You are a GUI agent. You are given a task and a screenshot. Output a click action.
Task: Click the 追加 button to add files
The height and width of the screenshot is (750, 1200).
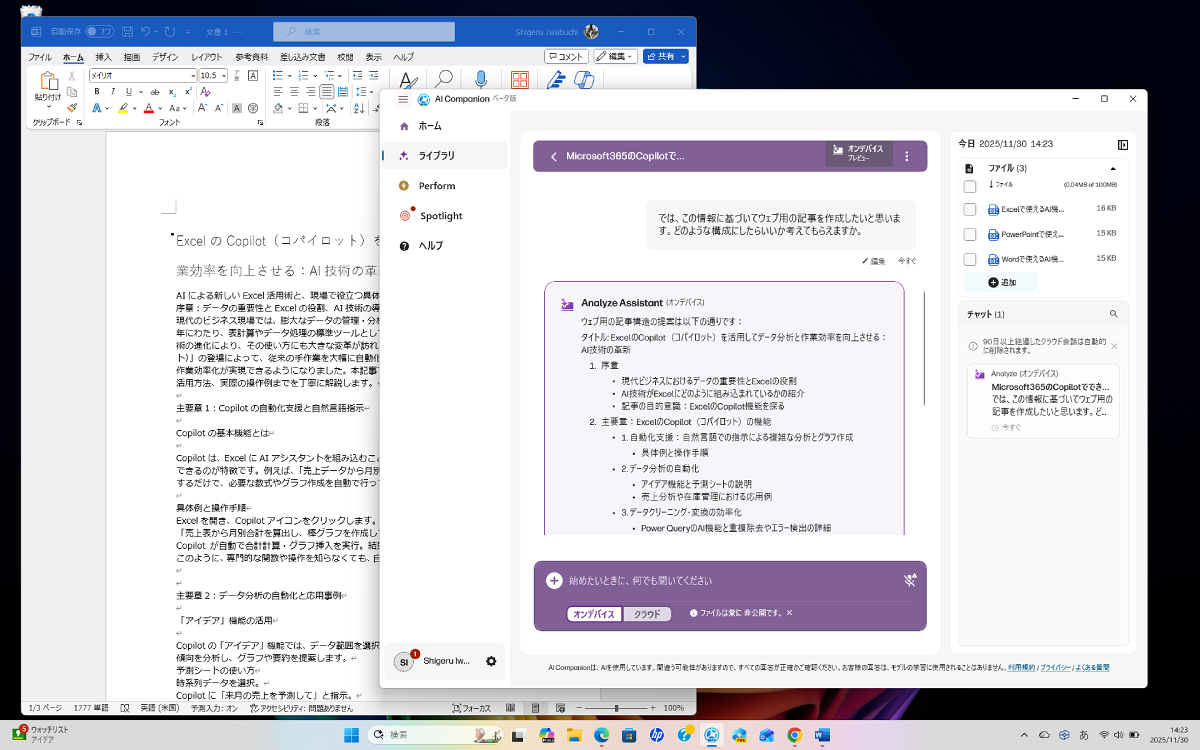point(1002,283)
